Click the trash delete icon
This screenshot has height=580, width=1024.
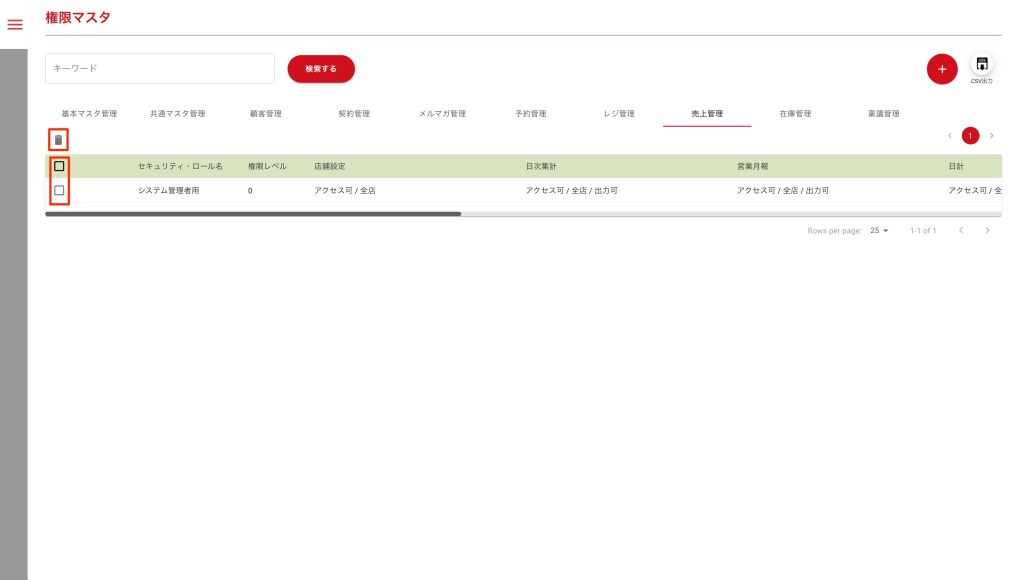click(x=58, y=140)
